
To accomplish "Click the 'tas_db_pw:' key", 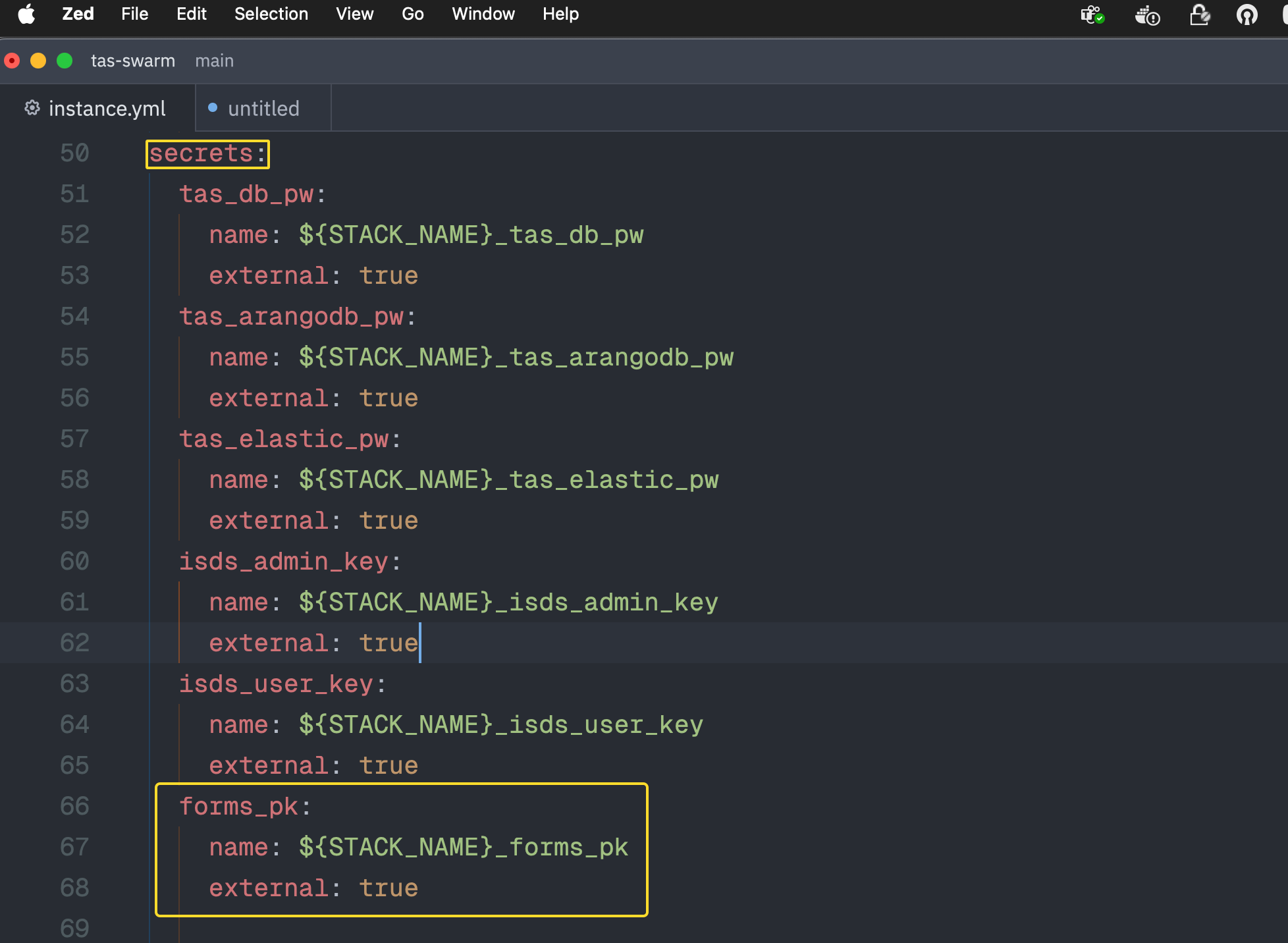I will tap(253, 194).
